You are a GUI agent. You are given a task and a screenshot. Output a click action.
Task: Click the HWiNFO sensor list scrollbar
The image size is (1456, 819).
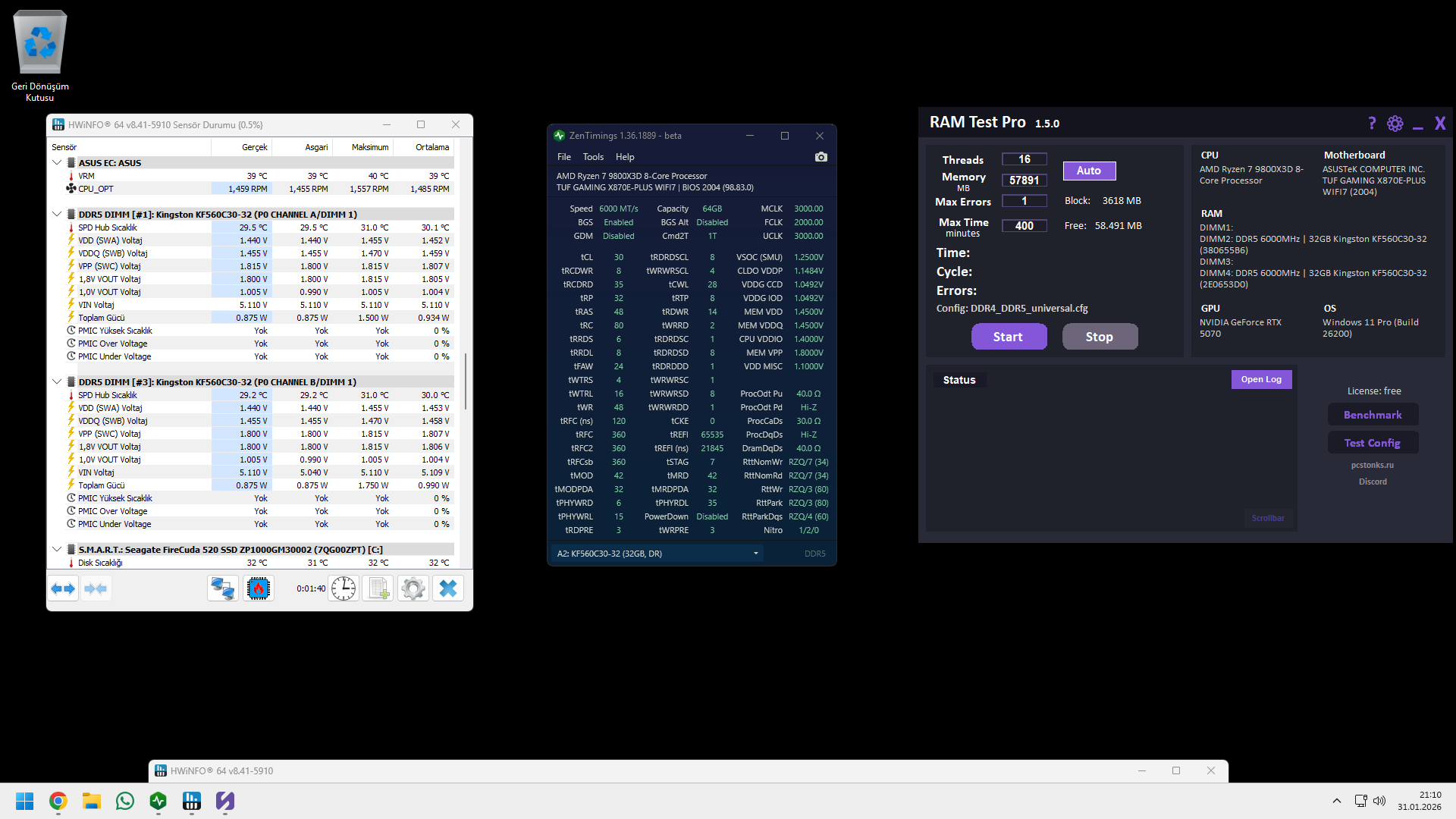[x=466, y=381]
